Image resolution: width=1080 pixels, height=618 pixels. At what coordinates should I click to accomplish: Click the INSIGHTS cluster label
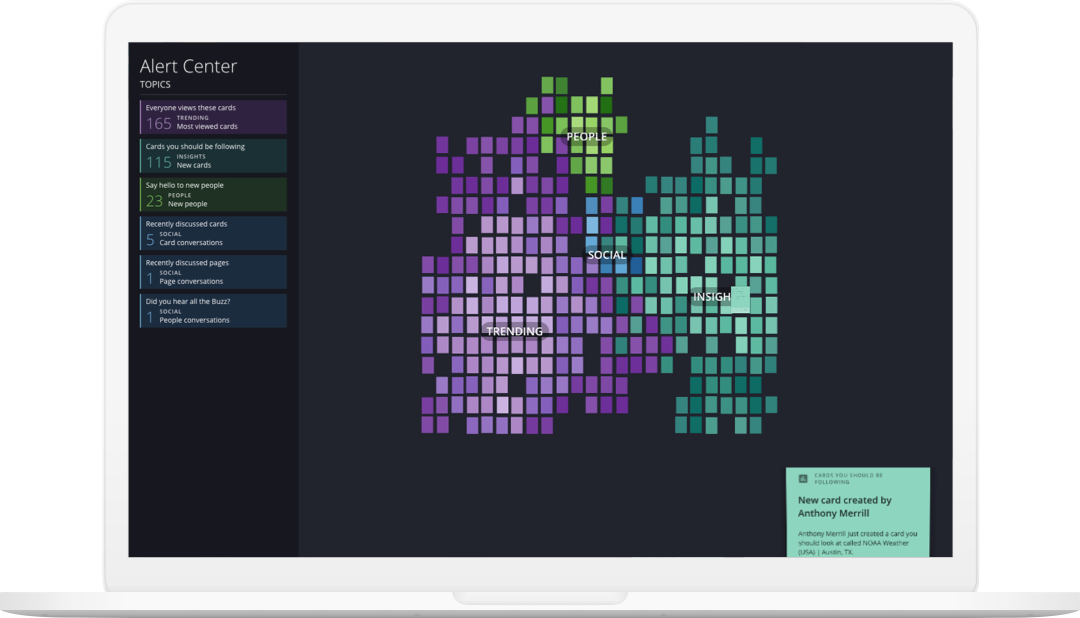(712, 297)
